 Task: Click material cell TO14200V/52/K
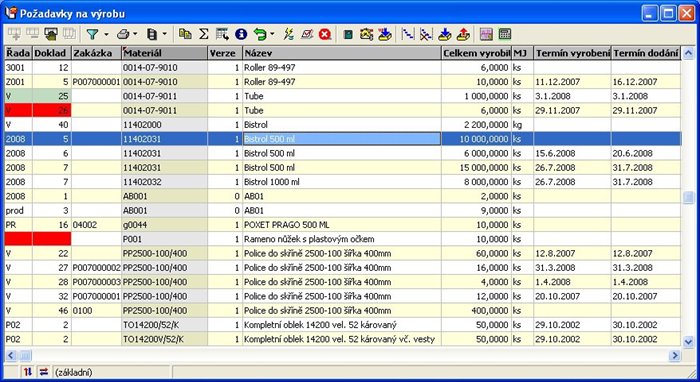(x=164, y=339)
